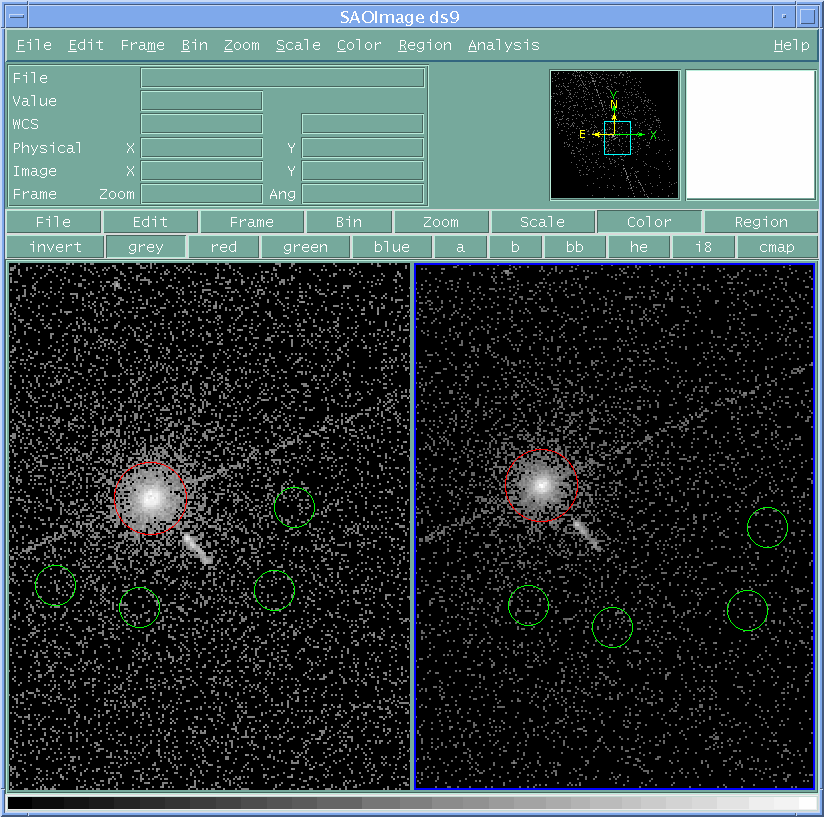This screenshot has width=824, height=817.
Task: Click the Bin button in the button bar
Action: pyautogui.click(x=349, y=222)
